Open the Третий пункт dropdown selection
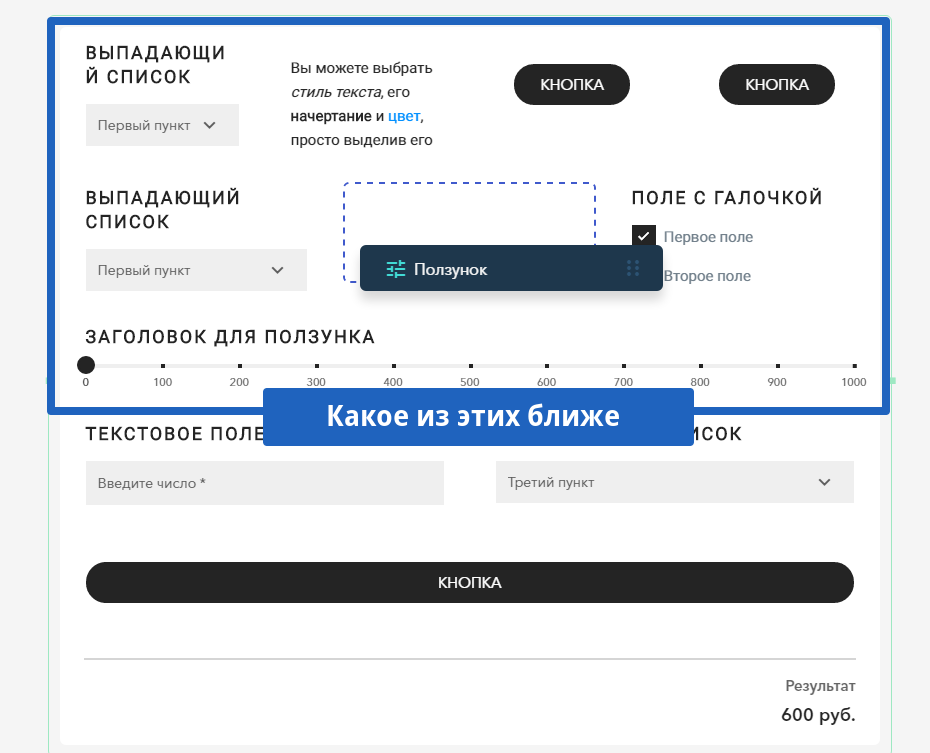930x753 pixels. [675, 482]
